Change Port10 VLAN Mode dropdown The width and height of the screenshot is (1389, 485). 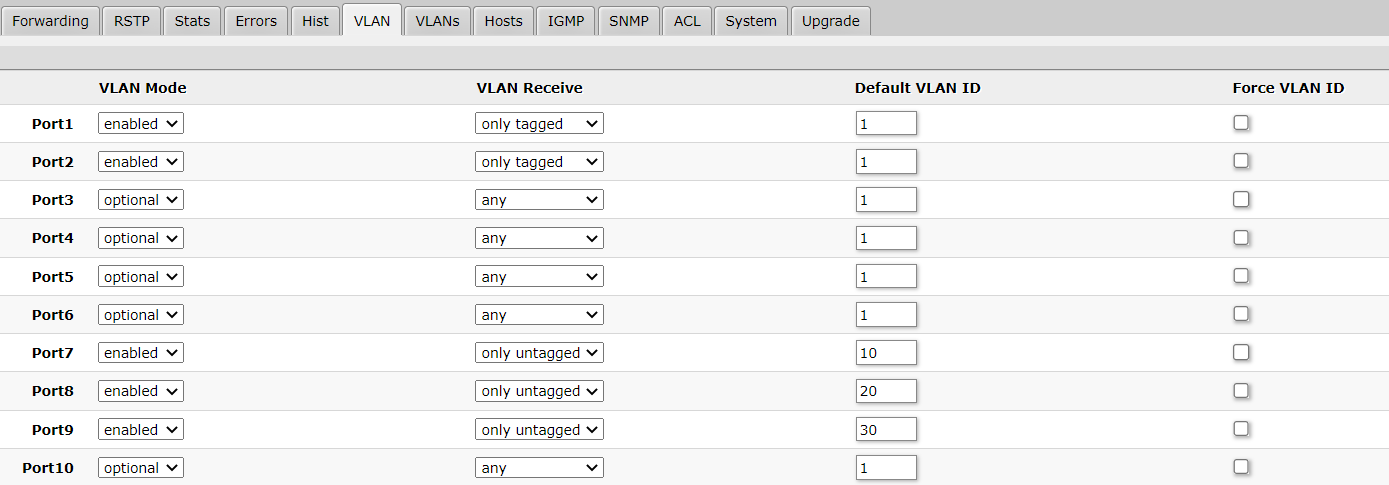(141, 468)
